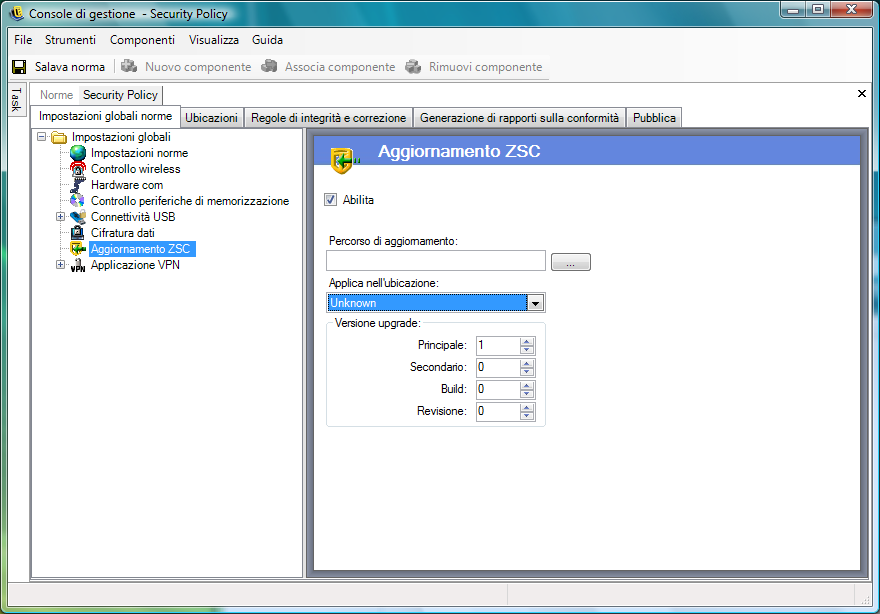The height and width of the screenshot is (614, 880).
Task: Click the Impostazioni norme globe icon
Action: pyautogui.click(x=78, y=153)
